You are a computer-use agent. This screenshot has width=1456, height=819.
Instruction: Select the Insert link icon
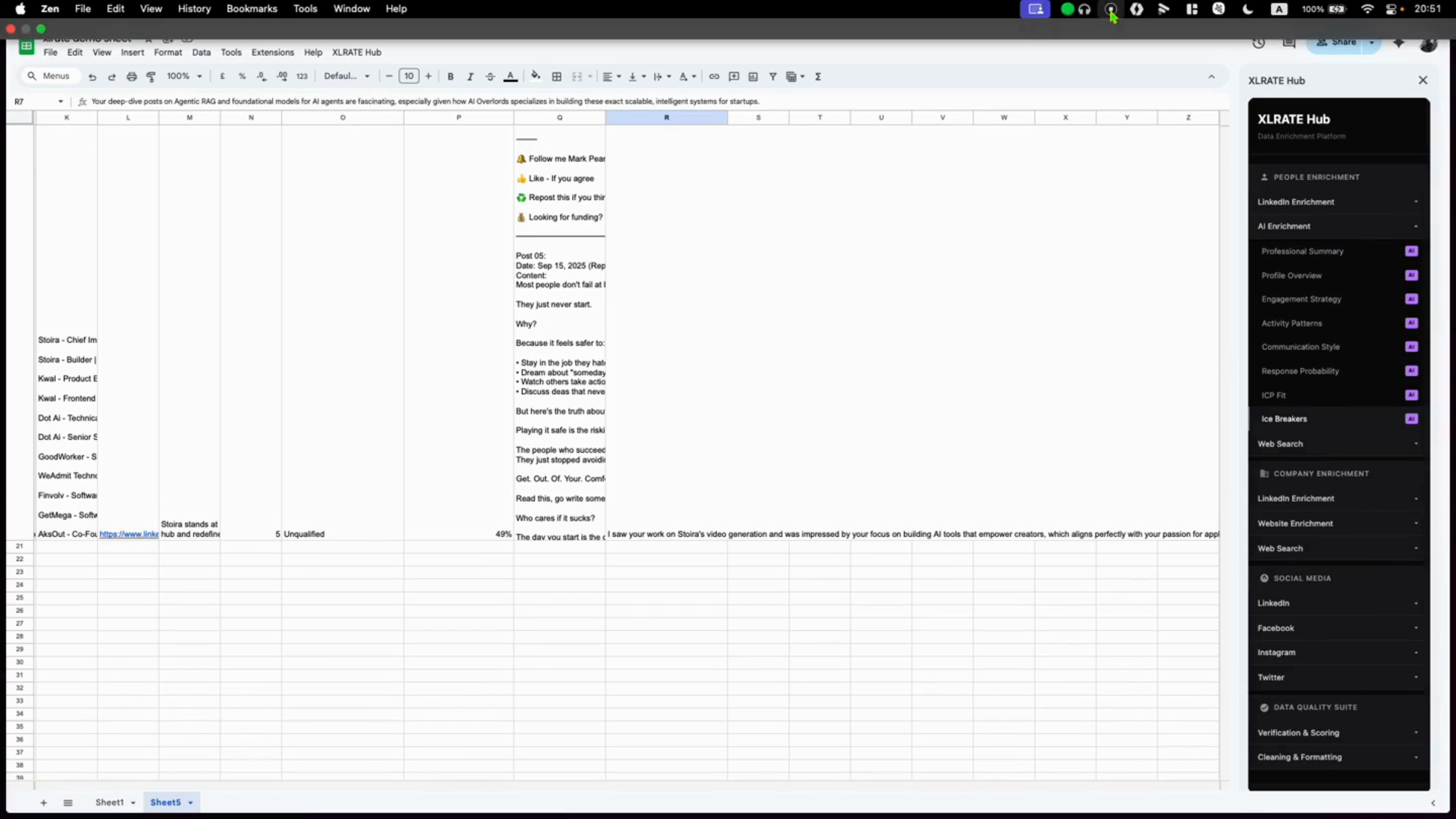click(714, 76)
